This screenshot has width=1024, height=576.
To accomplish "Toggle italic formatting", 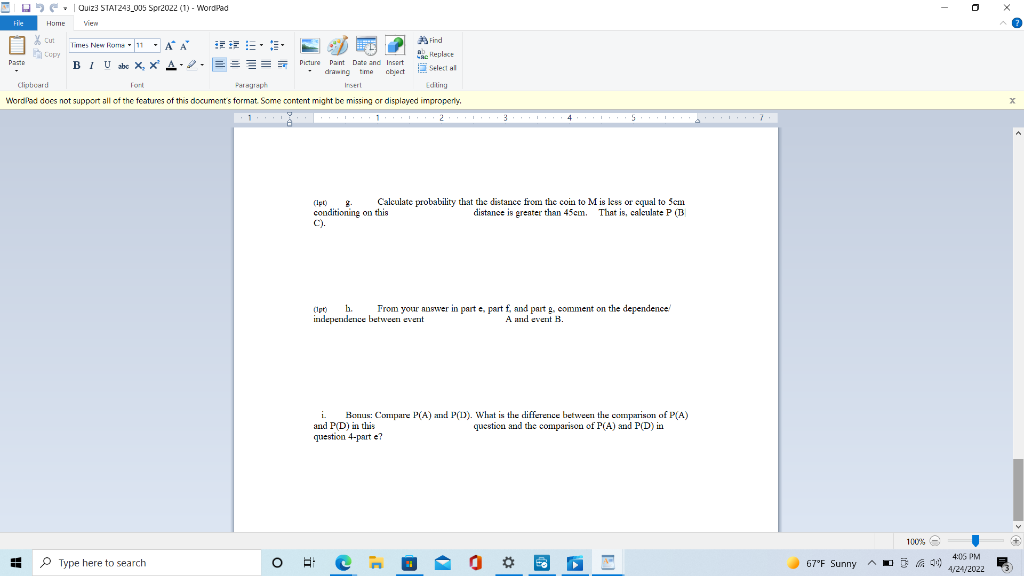I will coord(92,64).
